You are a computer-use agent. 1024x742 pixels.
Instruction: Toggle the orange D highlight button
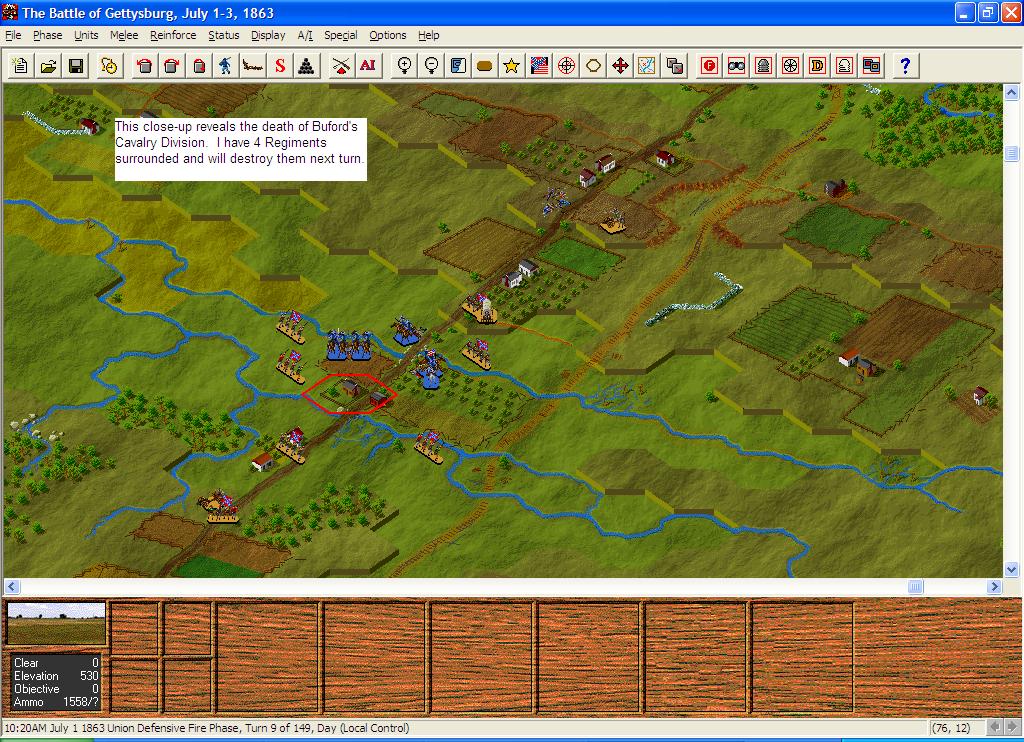coord(818,65)
